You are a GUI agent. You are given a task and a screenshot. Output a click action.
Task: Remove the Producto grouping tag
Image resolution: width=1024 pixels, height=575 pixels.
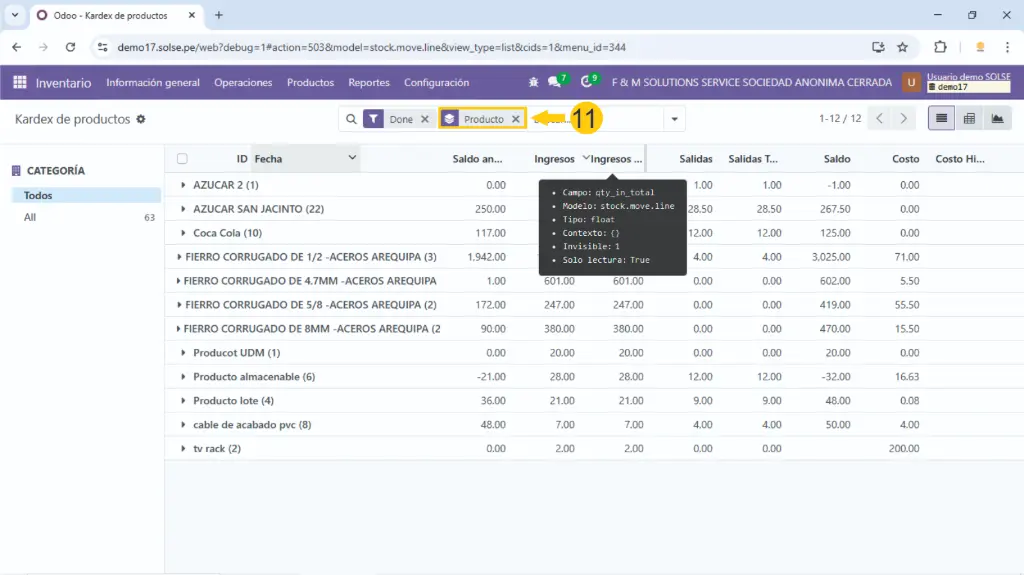click(516, 119)
